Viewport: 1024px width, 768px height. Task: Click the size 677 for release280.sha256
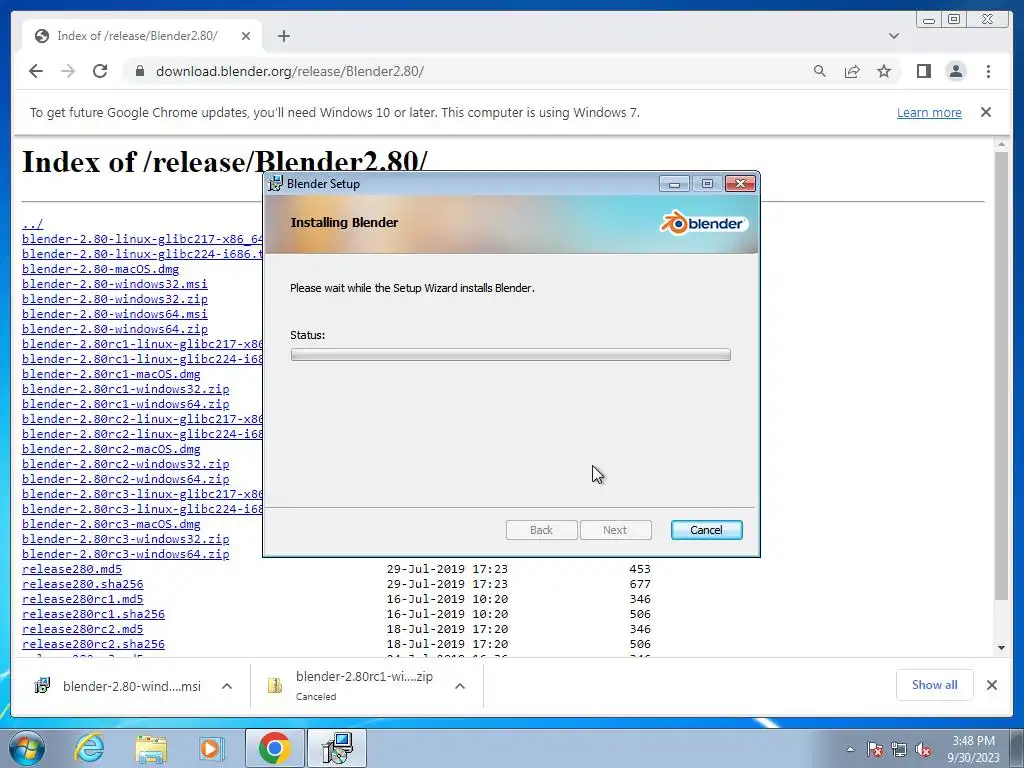(640, 584)
